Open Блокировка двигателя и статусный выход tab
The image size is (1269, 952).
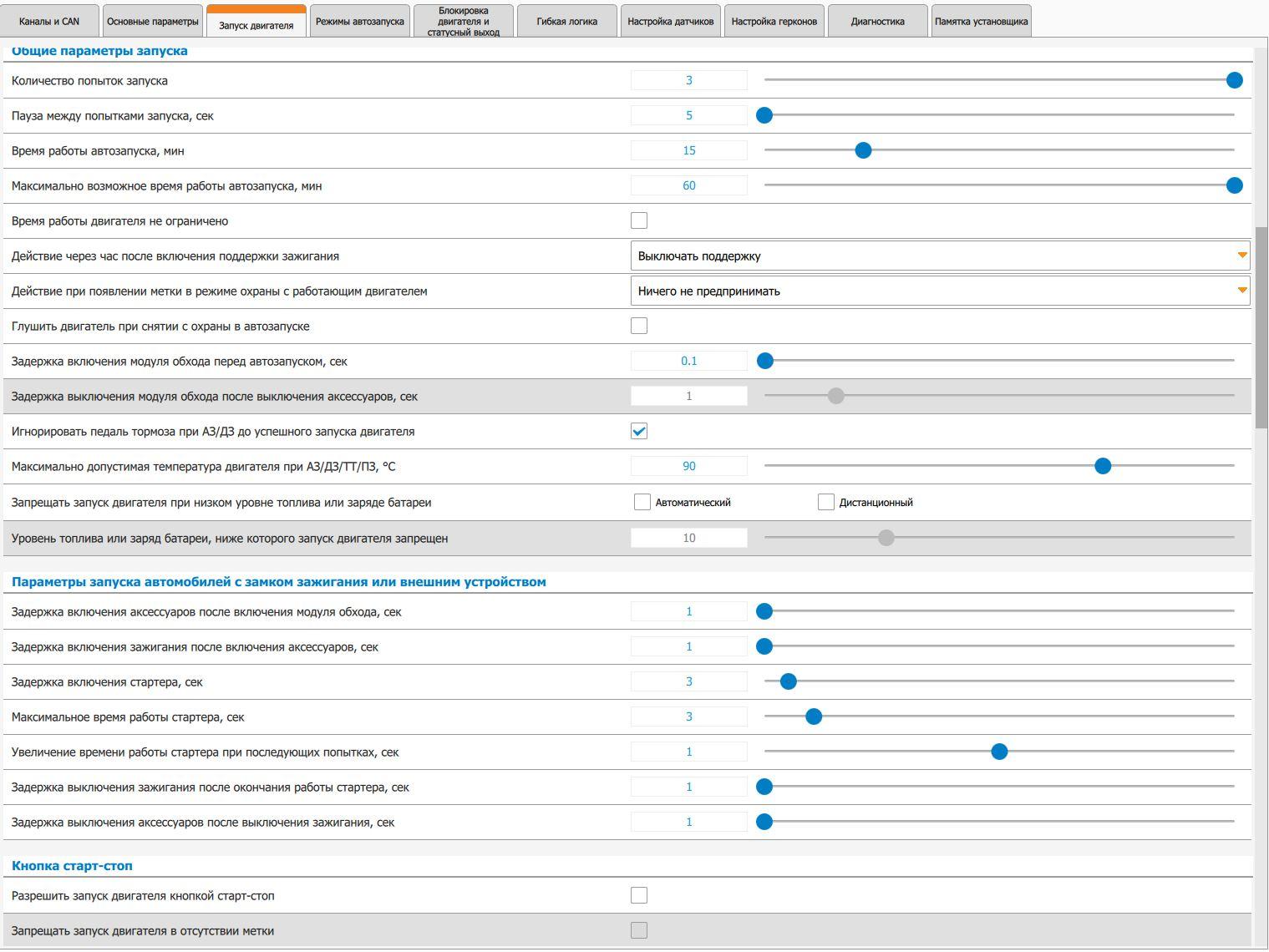click(464, 21)
